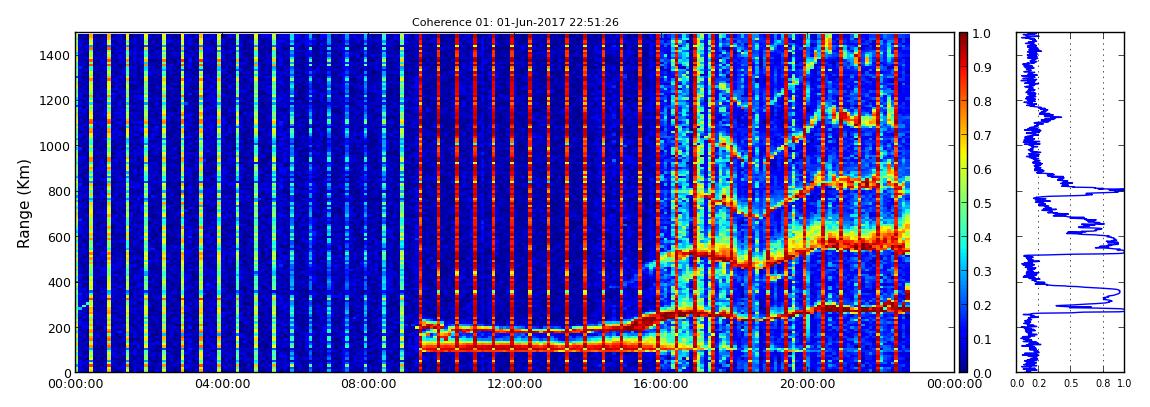Click the 12:00:00 time axis label
Screen dimensions: 1150x407
click(x=515, y=384)
